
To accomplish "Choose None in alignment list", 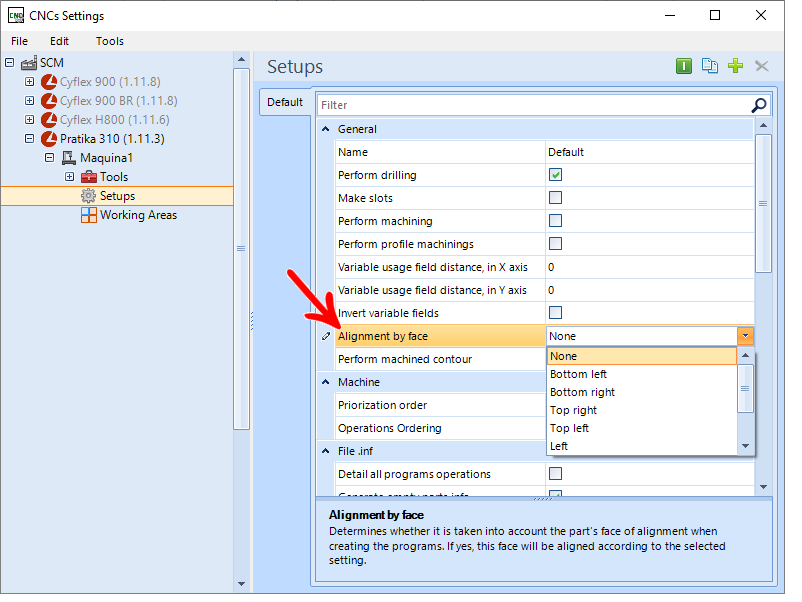I will (641, 356).
